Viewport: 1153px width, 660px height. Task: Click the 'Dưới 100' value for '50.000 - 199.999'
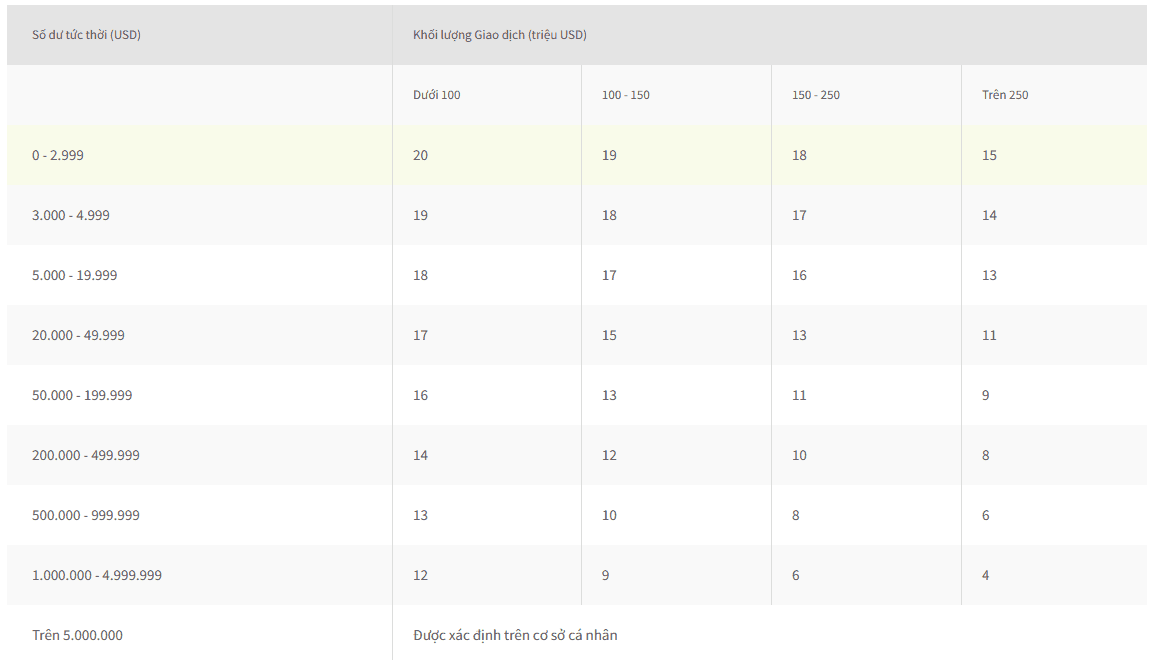tap(420, 395)
